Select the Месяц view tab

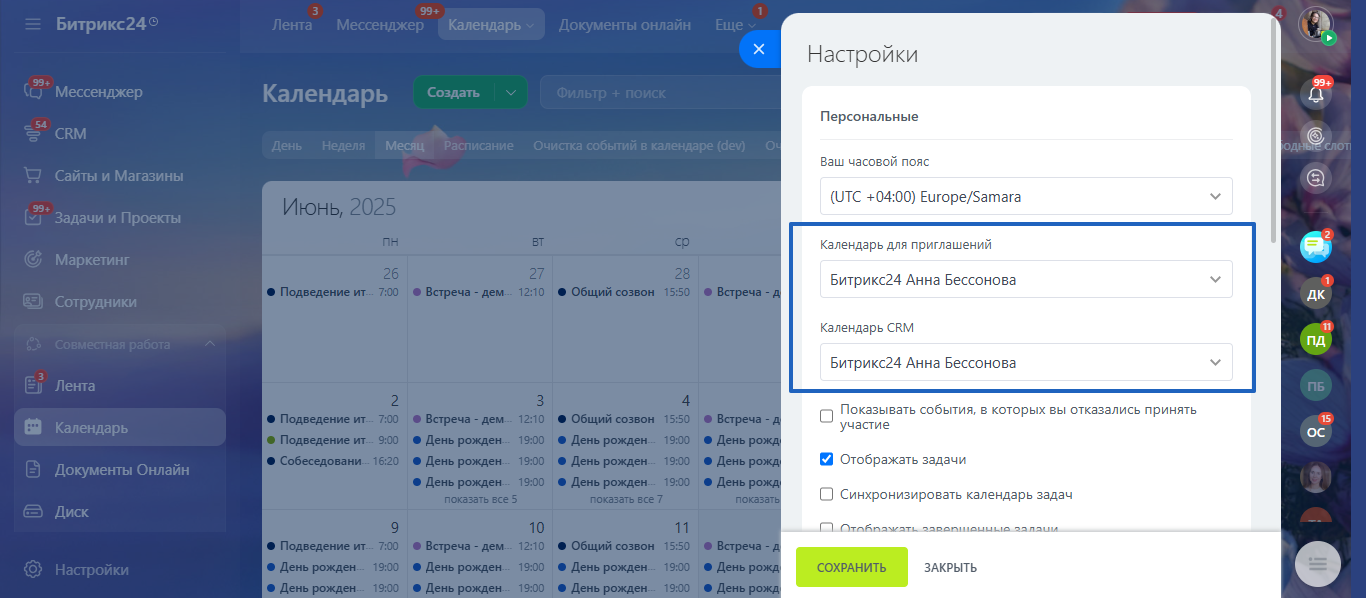click(x=405, y=145)
